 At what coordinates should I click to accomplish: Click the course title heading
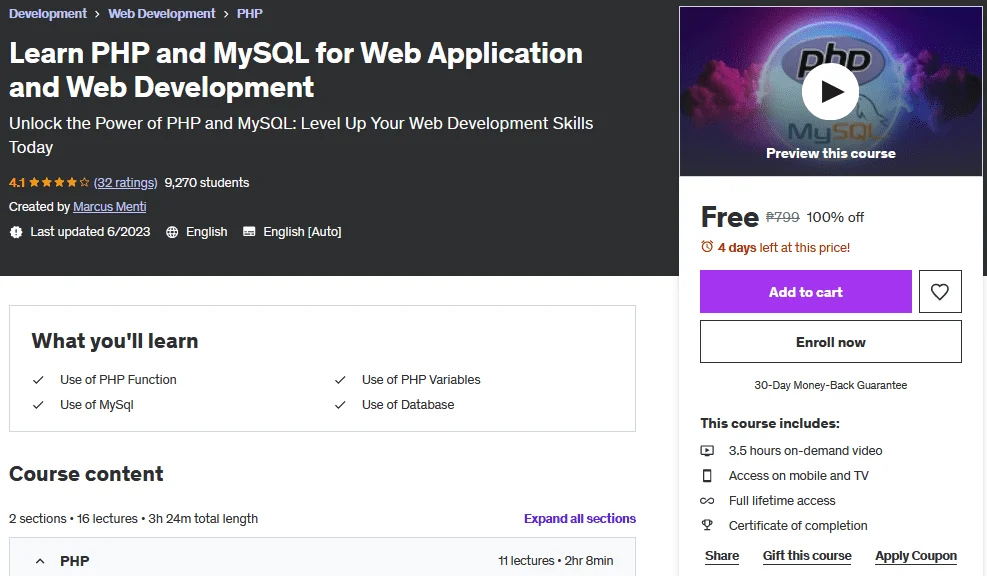pyautogui.click(x=296, y=70)
